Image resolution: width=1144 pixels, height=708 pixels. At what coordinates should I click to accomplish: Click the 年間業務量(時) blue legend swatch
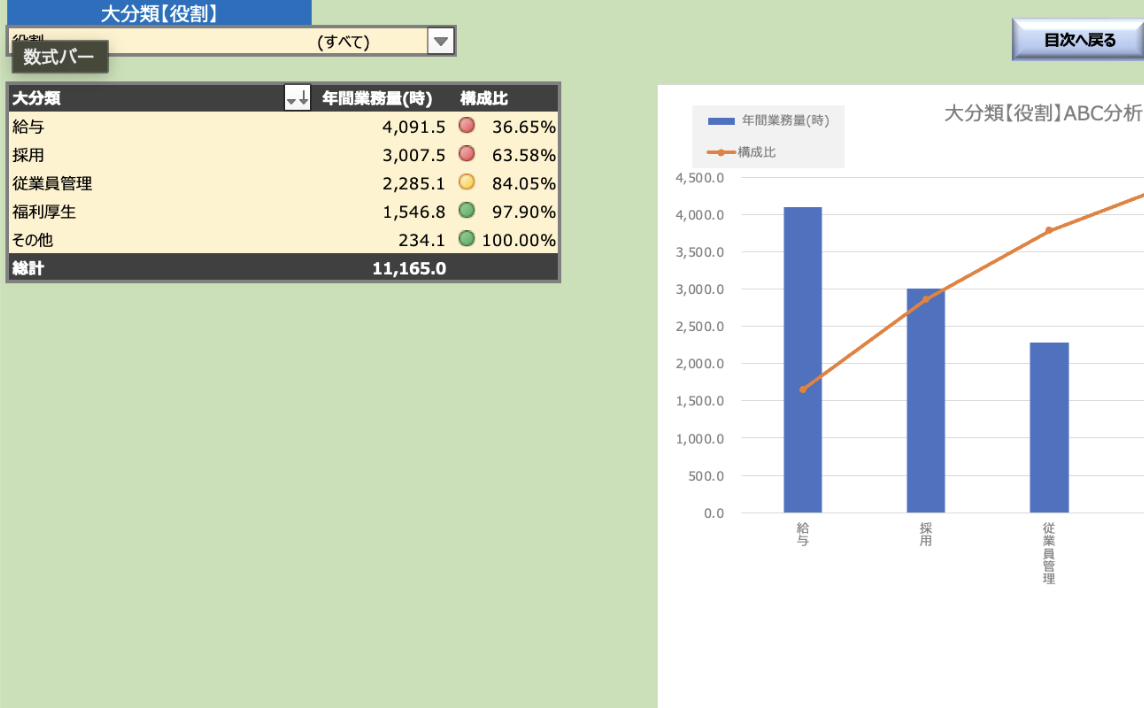[x=721, y=121]
